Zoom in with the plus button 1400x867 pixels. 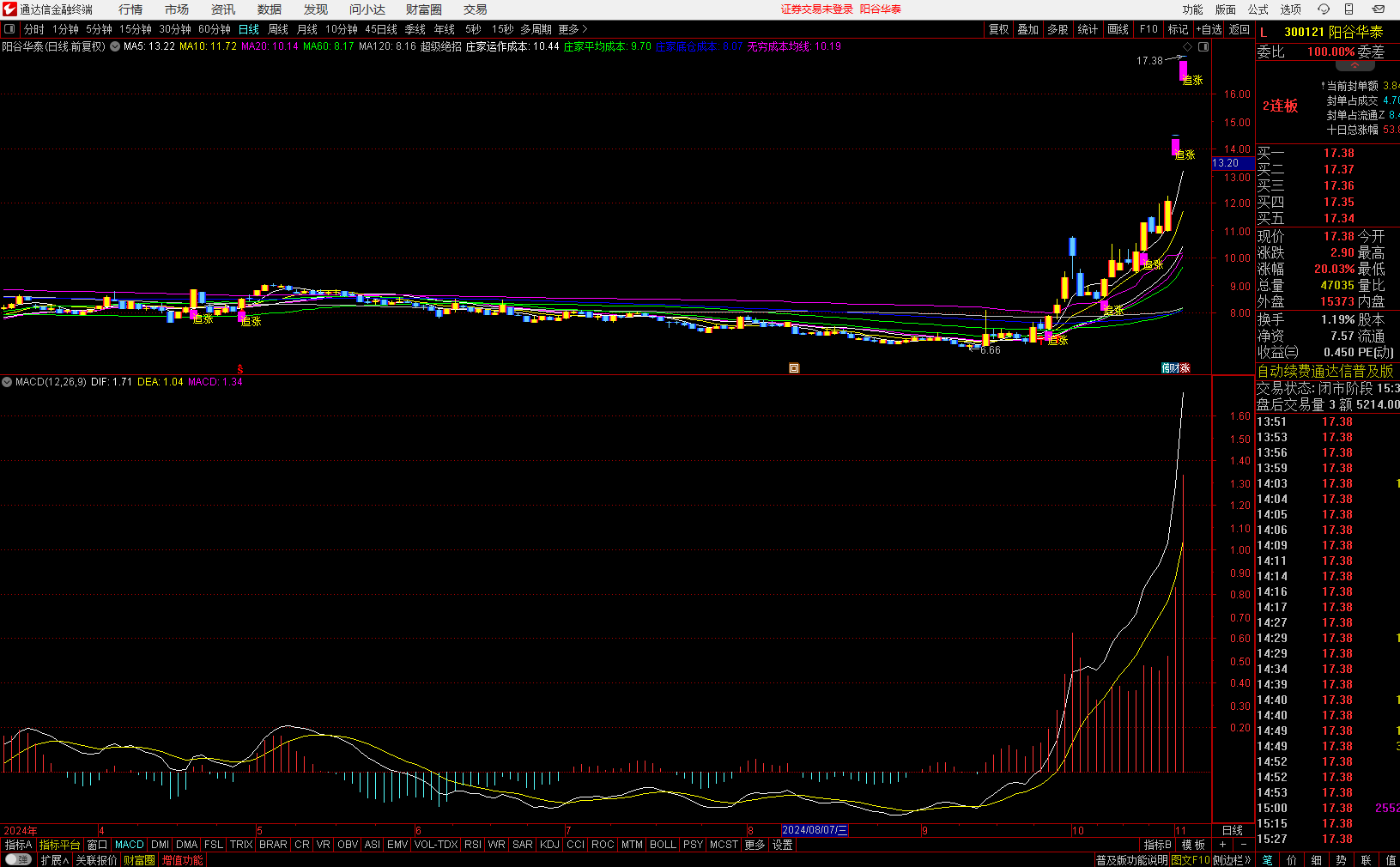click(1223, 845)
